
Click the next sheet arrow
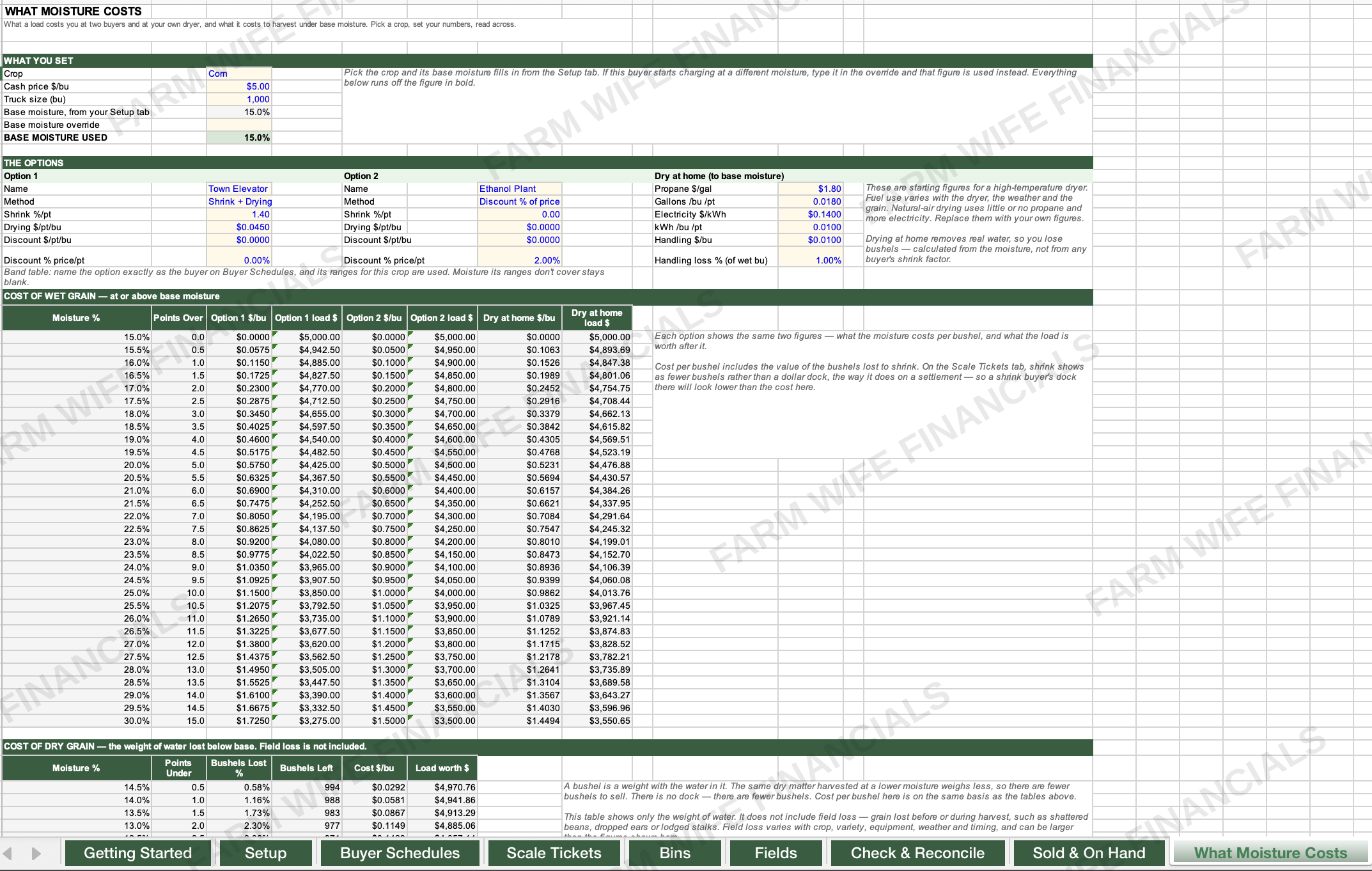[36, 854]
